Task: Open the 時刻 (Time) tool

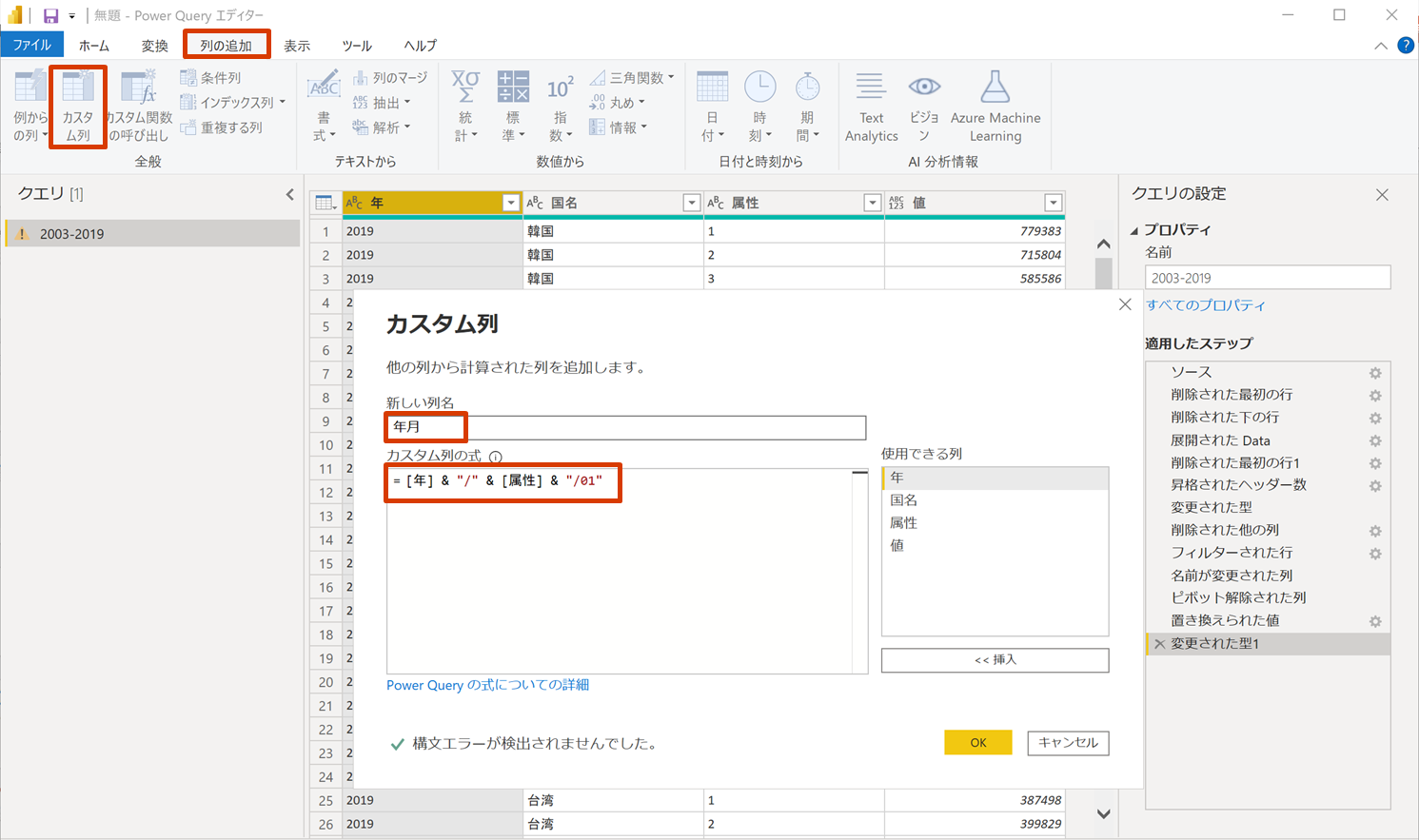Action: point(759,106)
